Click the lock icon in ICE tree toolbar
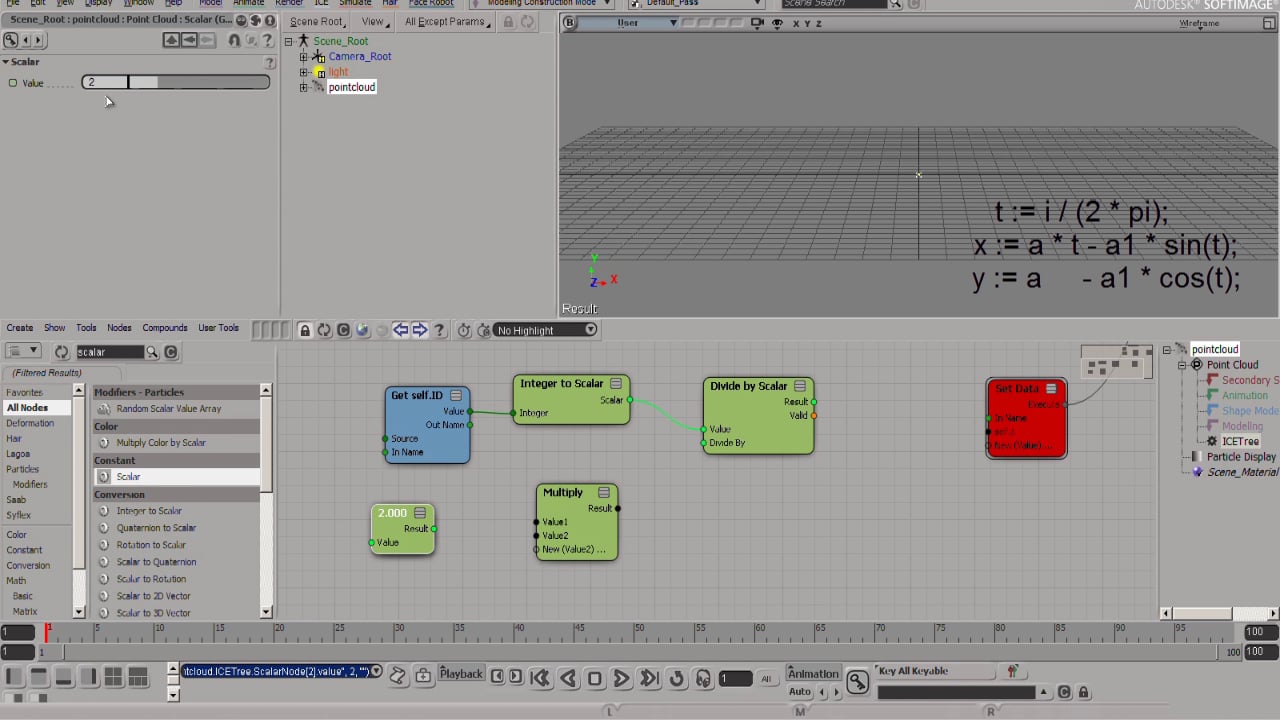The width and height of the screenshot is (1280, 720). tap(305, 330)
